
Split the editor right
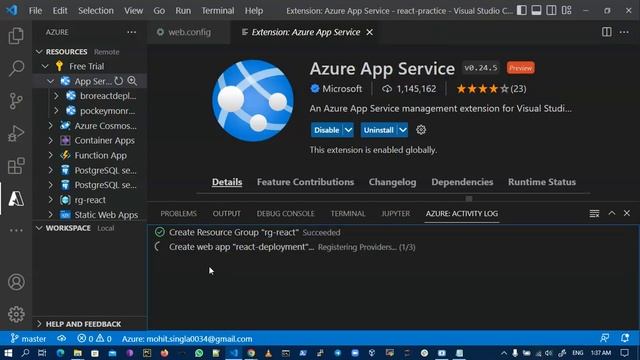pos(607,32)
